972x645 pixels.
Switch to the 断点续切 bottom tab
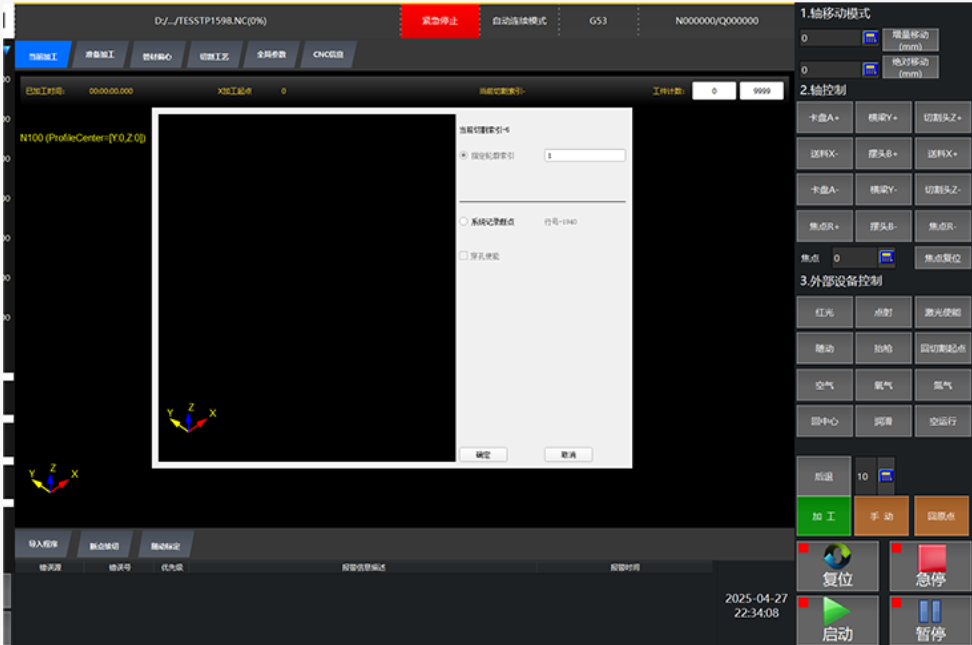[104, 546]
